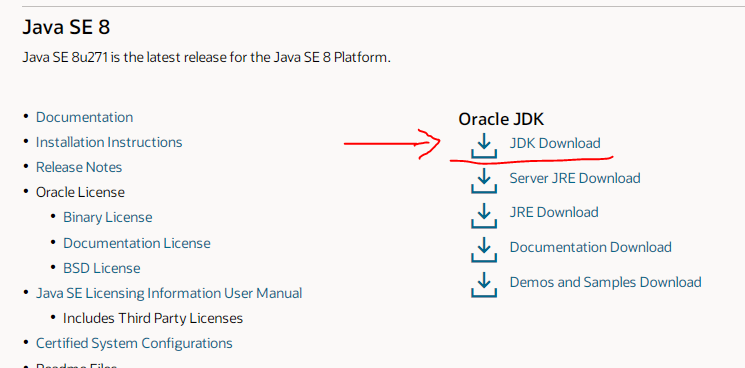Open the Documentation link in the list
The image size is (745, 368).
coord(85,117)
